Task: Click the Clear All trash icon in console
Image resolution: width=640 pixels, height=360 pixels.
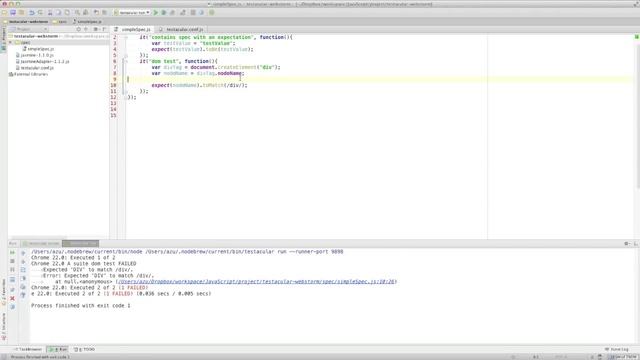Action: point(23,295)
